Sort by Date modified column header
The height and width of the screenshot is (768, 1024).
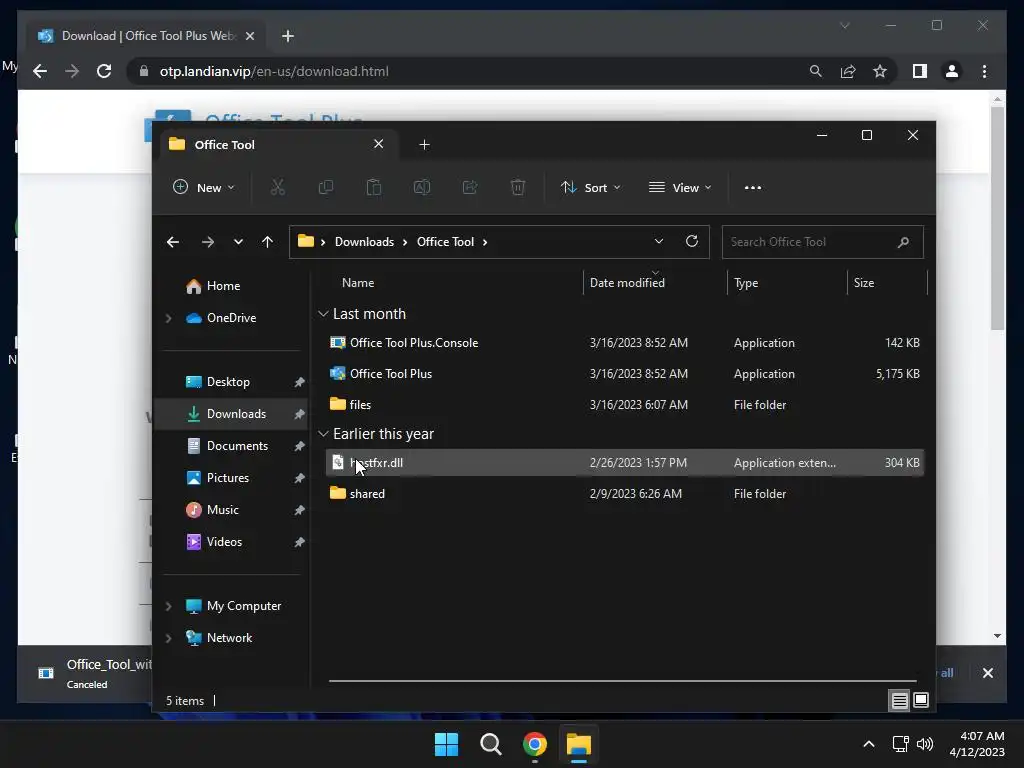pos(627,283)
